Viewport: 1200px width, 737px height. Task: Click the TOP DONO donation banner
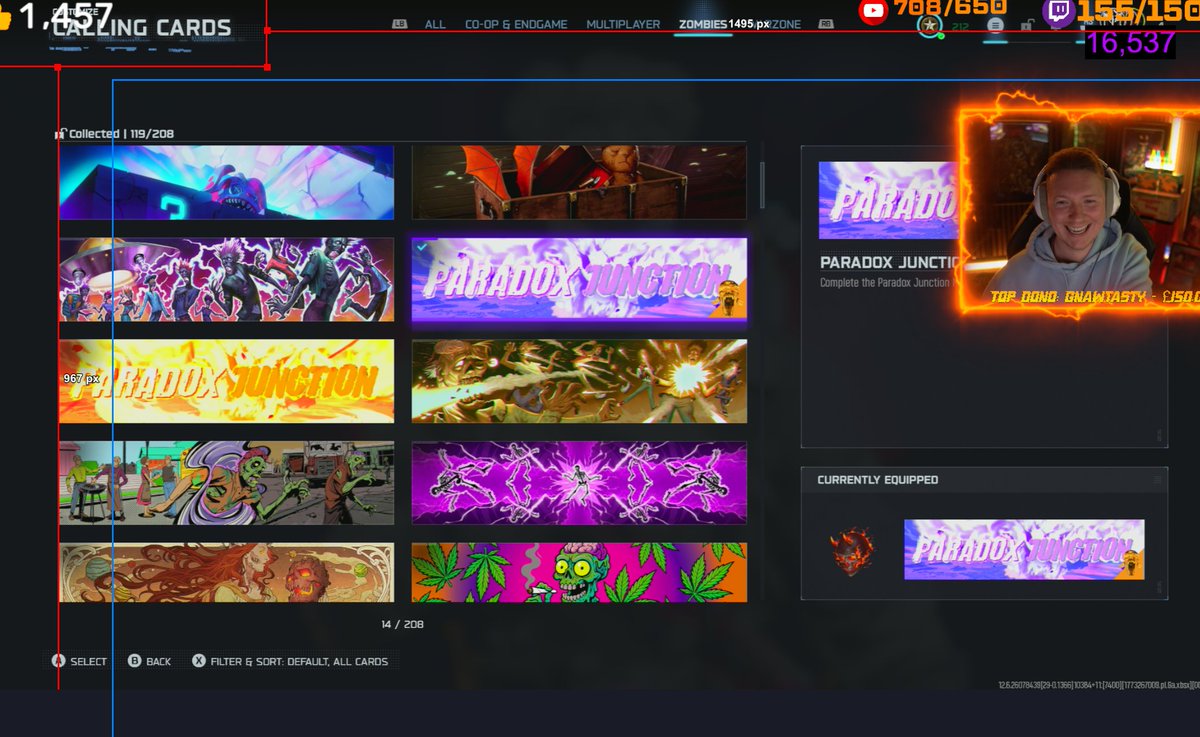coord(1095,297)
